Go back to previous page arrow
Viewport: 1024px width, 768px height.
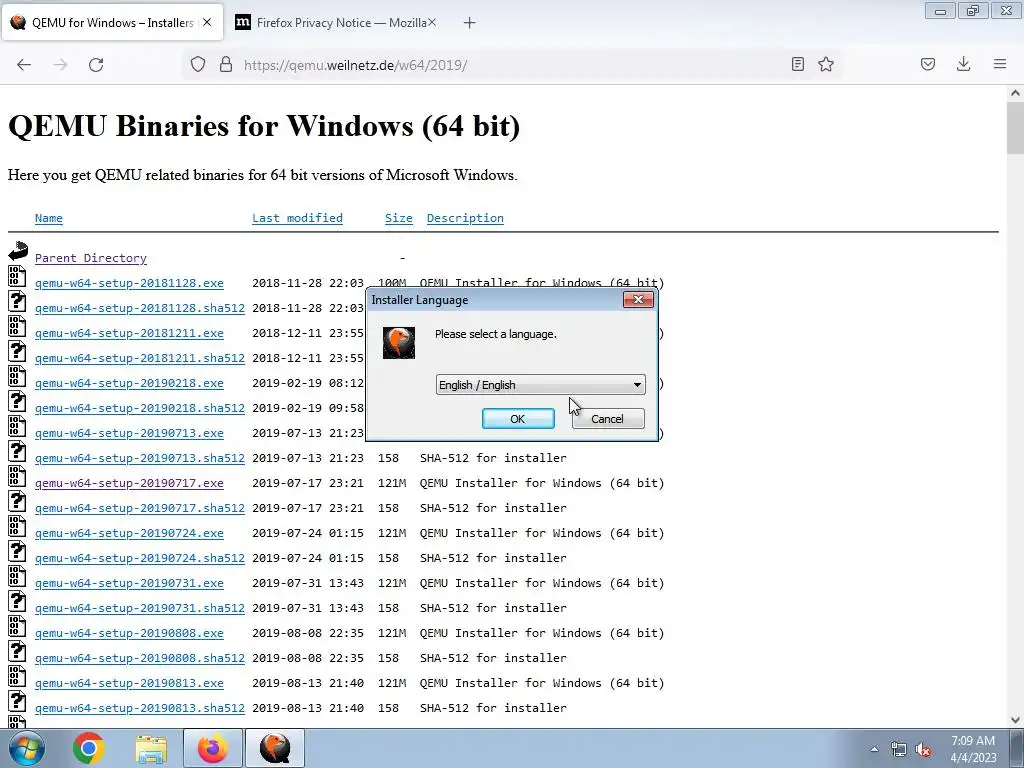pos(24,65)
